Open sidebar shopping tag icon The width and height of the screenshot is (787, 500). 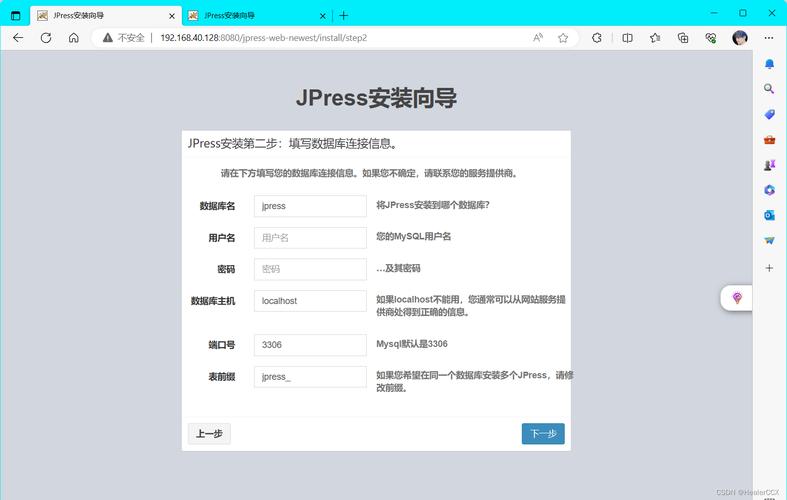[769, 114]
